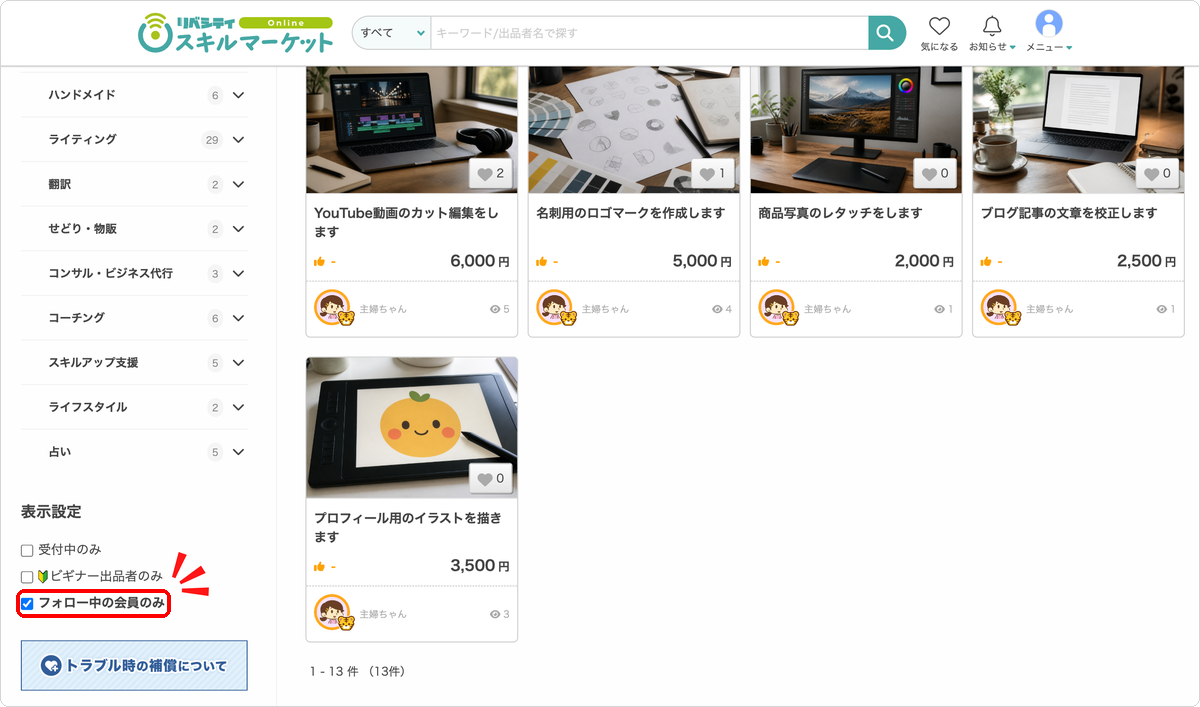The height and width of the screenshot is (707, 1200).
Task: Click seller avatar on 名刺用のロゴマーク card
Action: (555, 308)
